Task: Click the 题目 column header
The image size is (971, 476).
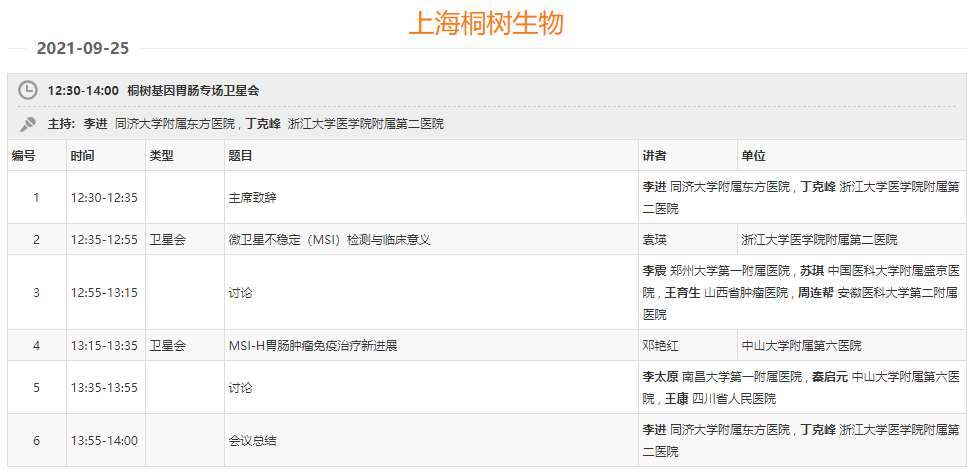Action: point(240,156)
